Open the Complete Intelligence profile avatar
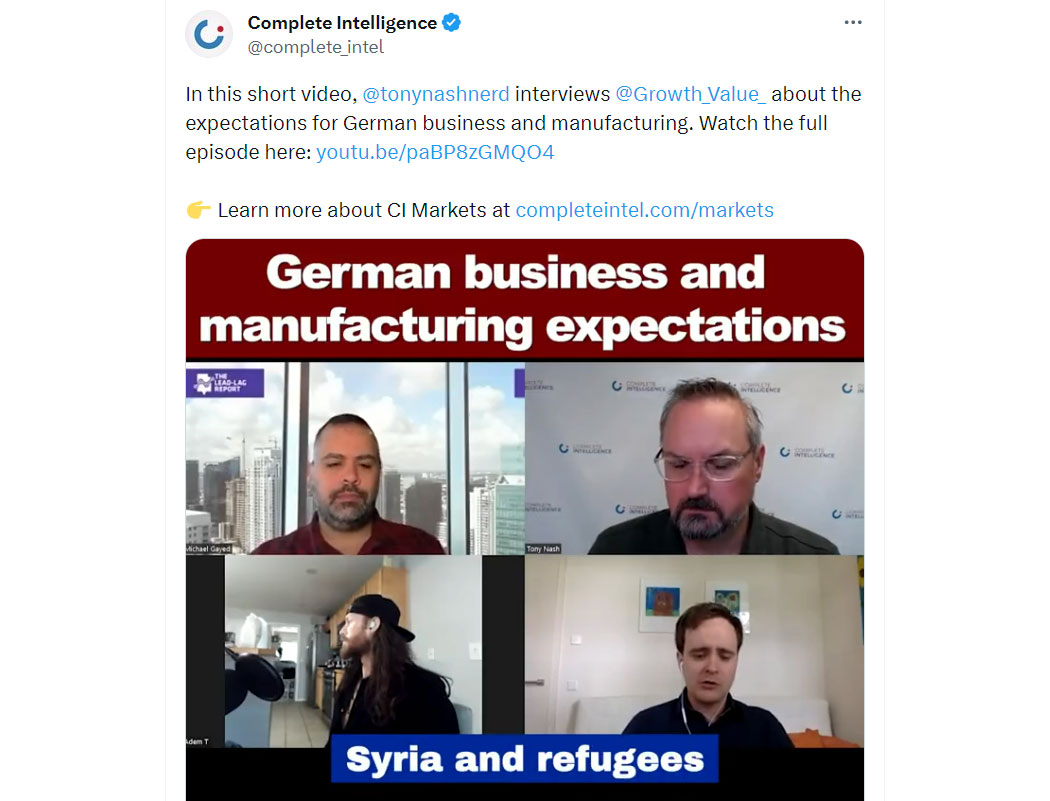This screenshot has height=801, width=1050. coord(209,34)
